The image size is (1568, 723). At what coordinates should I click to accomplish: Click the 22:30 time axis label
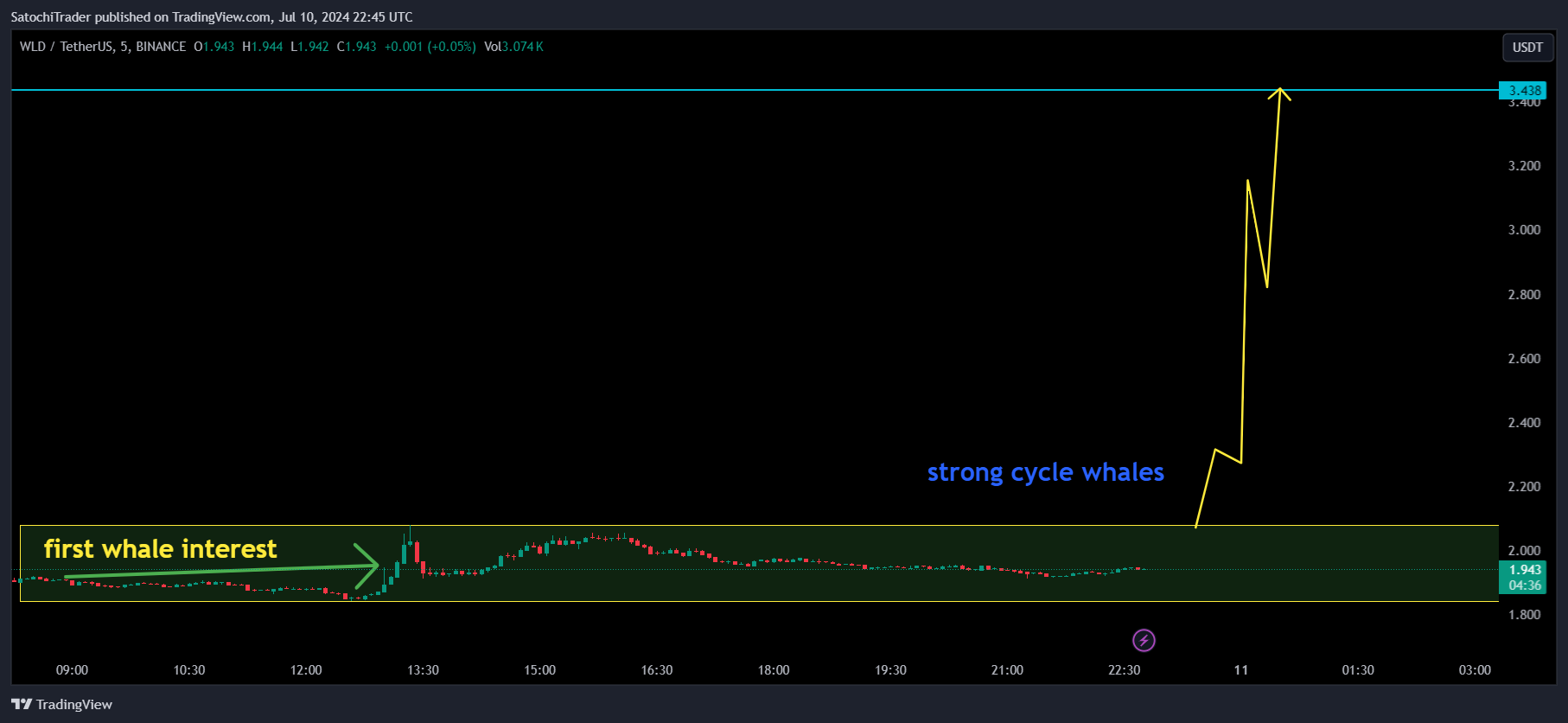[x=1124, y=670]
